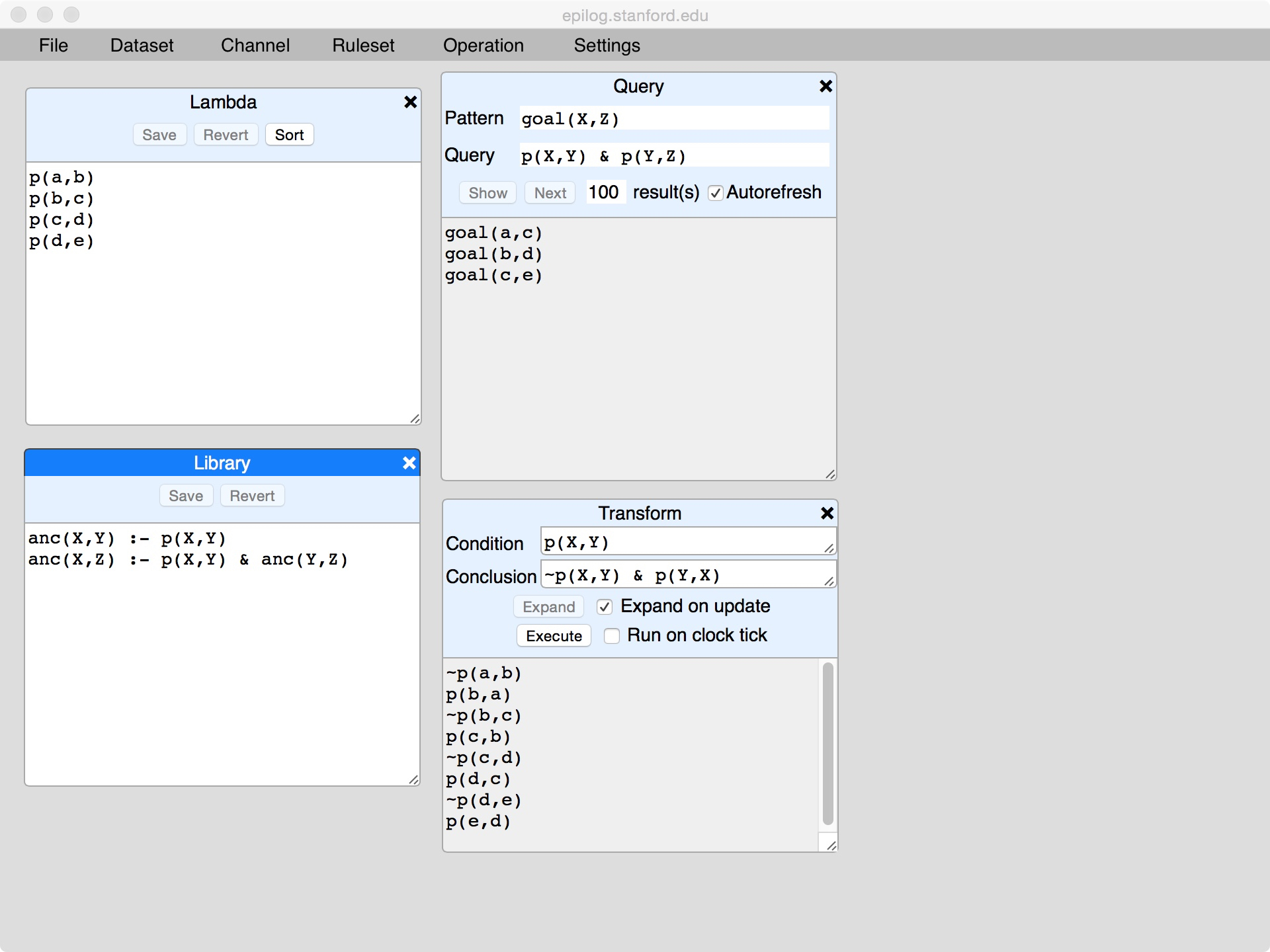Disable the Autorefresh checkbox

[x=715, y=193]
